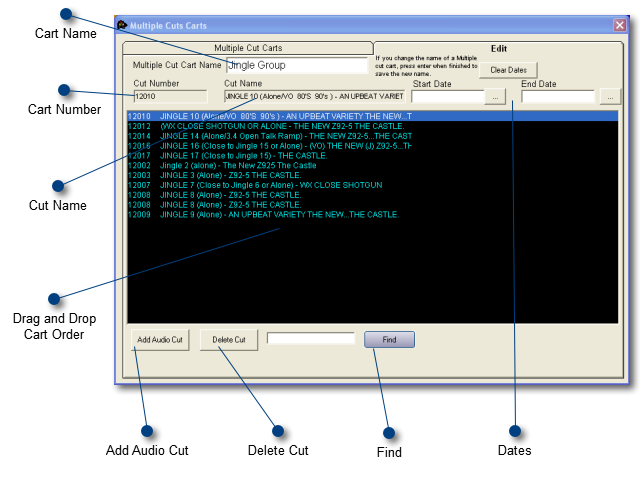Viewport: 644px width, 481px height.
Task: Select the Edit tab
Action: coord(499,48)
